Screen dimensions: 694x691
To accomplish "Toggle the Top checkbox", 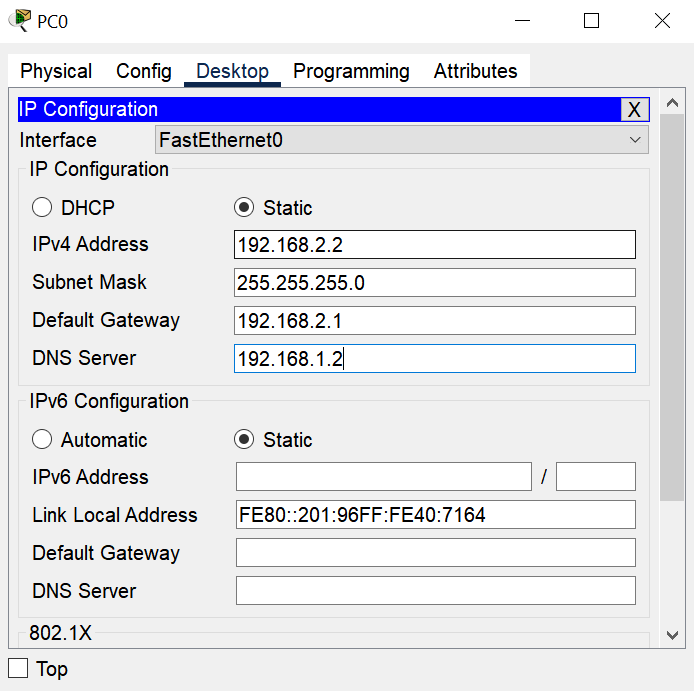I will [18, 668].
